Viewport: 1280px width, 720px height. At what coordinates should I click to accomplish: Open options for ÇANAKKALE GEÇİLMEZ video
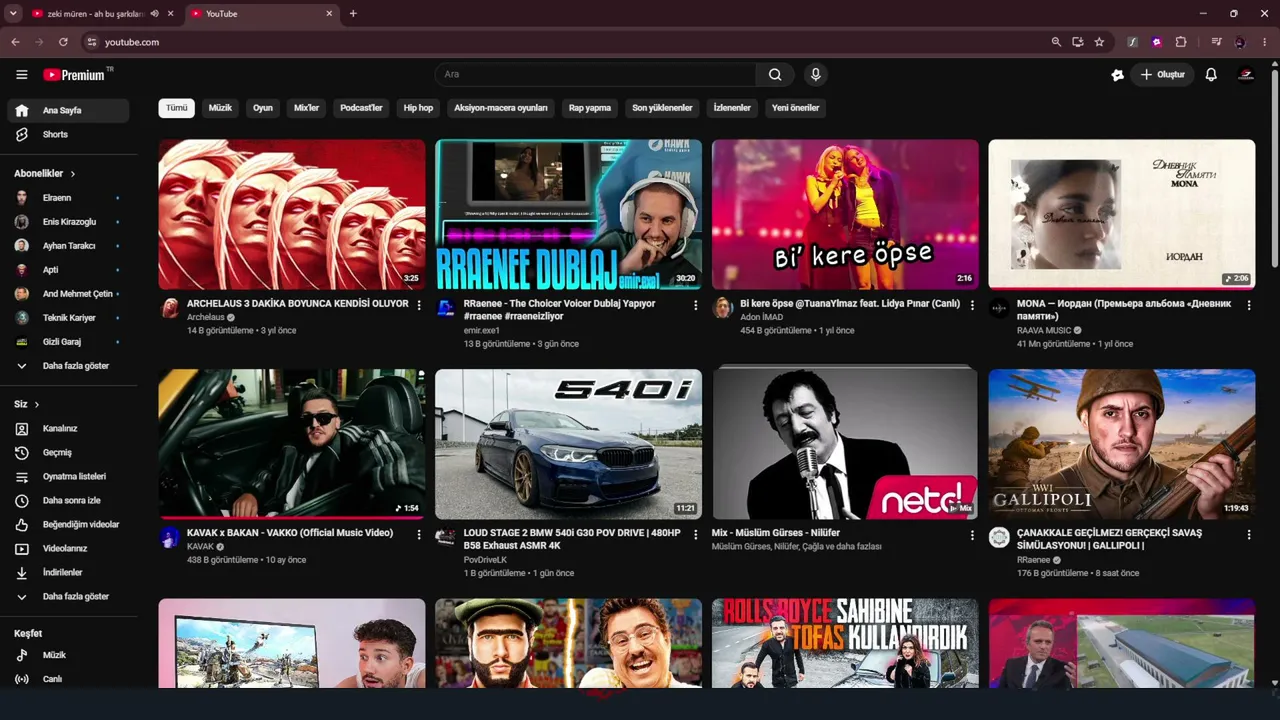coord(1249,534)
